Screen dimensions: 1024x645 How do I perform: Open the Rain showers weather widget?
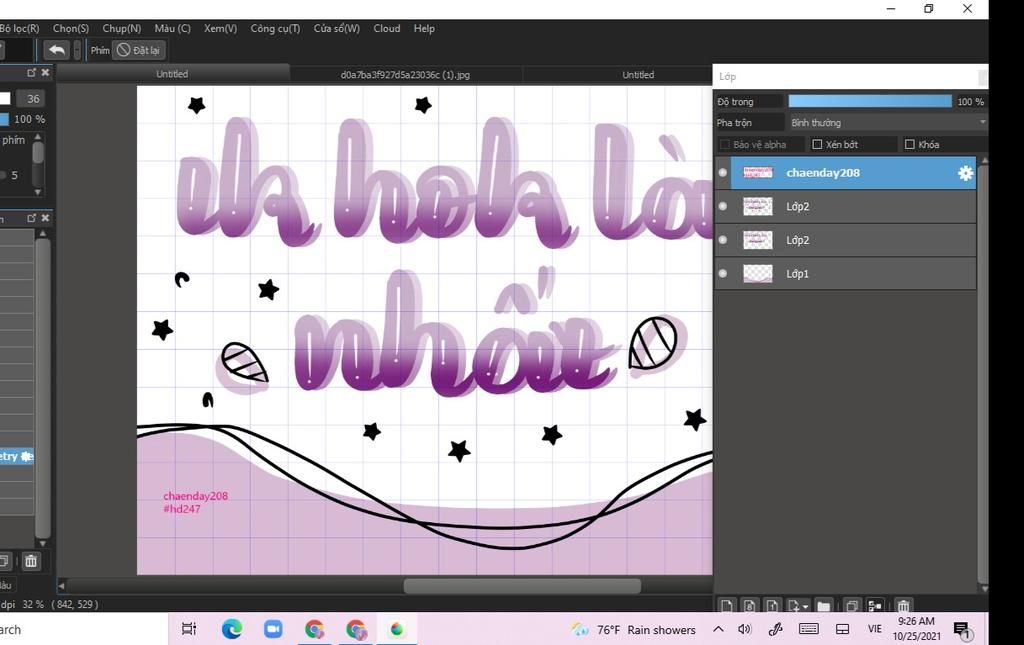tap(633, 629)
